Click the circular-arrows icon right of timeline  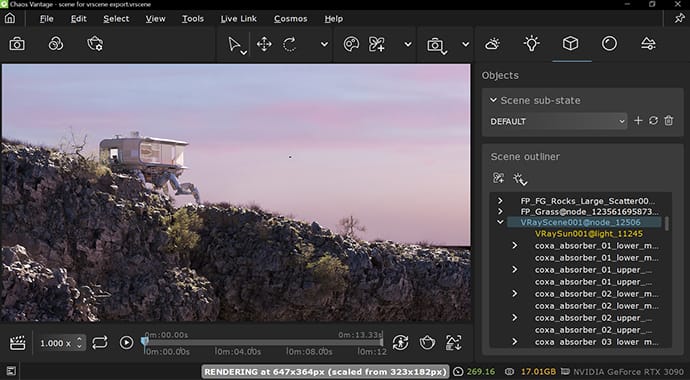[400, 343]
